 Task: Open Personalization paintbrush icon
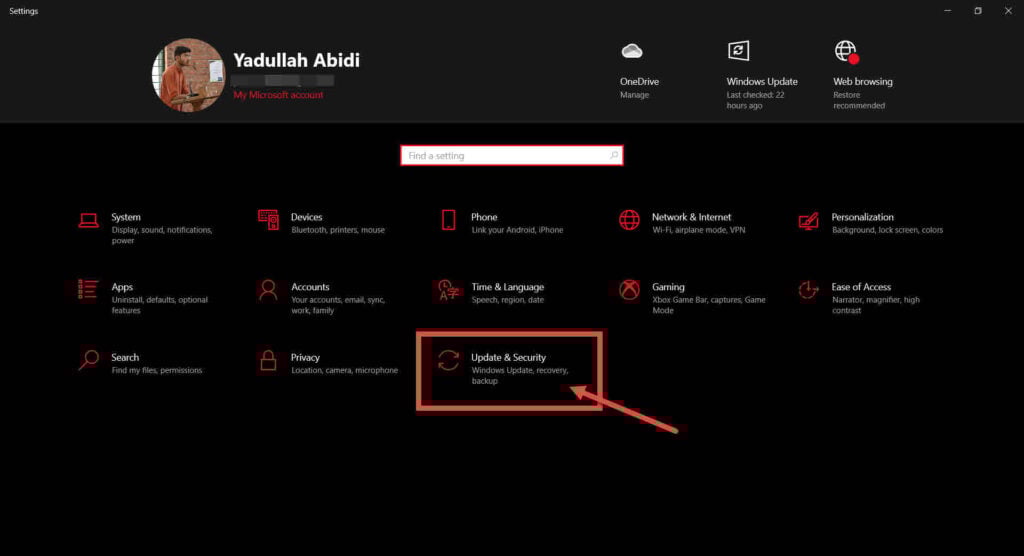[808, 221]
